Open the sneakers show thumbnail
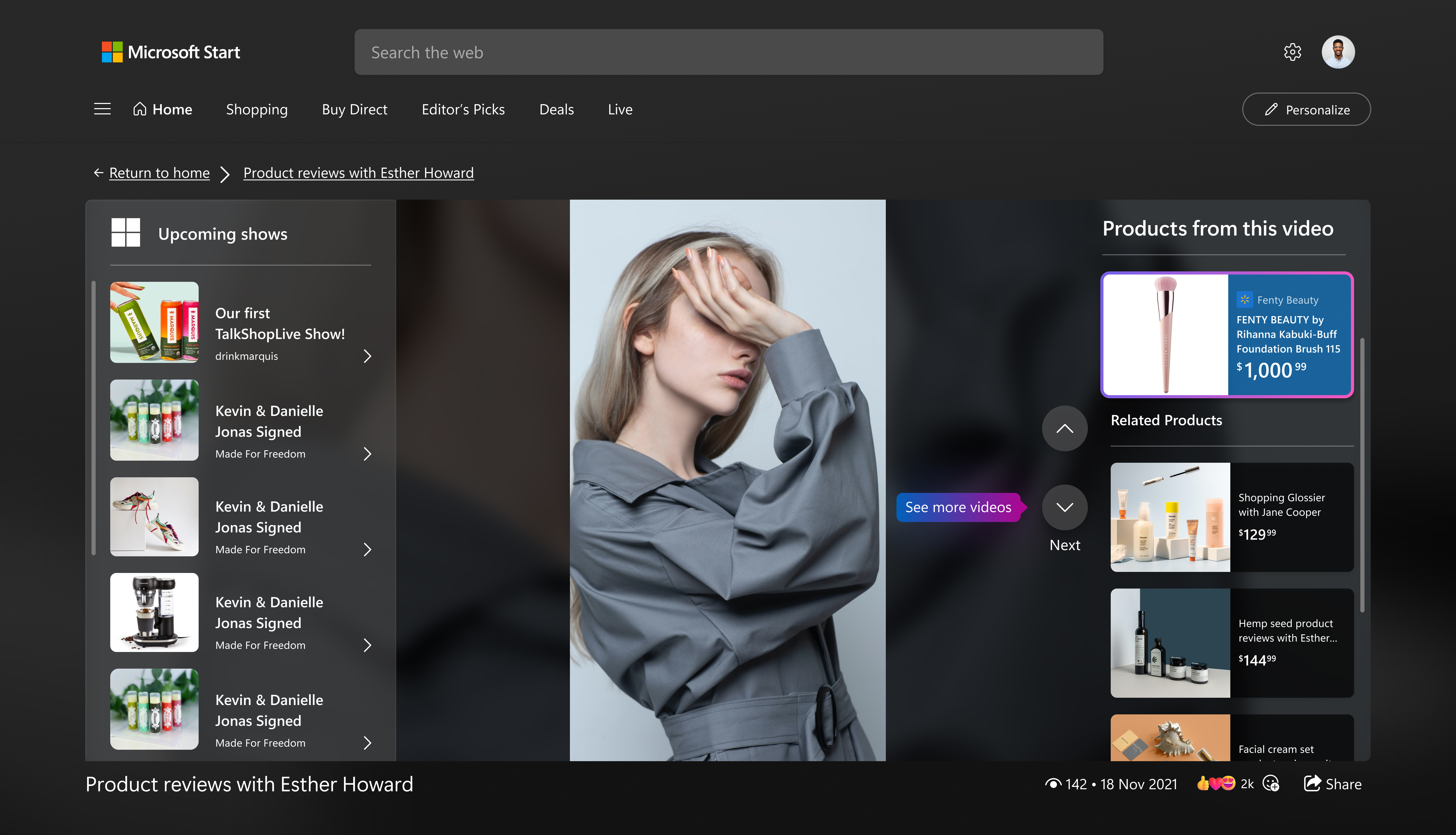Image resolution: width=1456 pixels, height=835 pixels. [154, 517]
